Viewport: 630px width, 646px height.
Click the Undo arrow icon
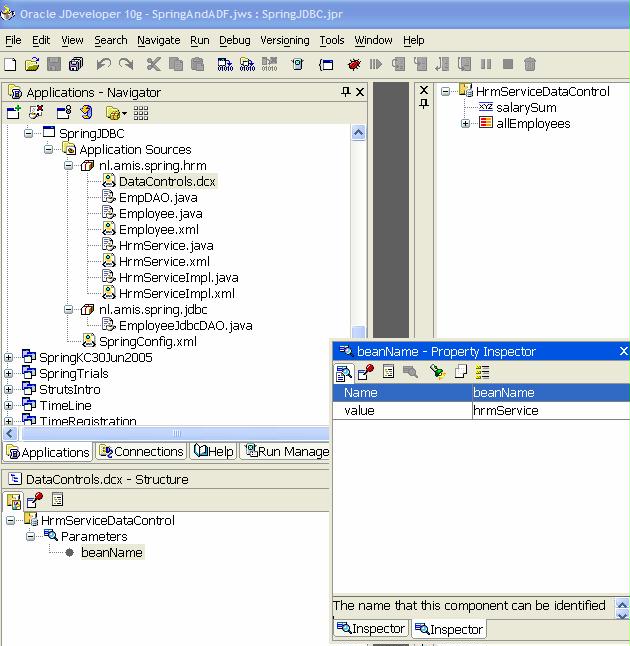[x=103, y=65]
